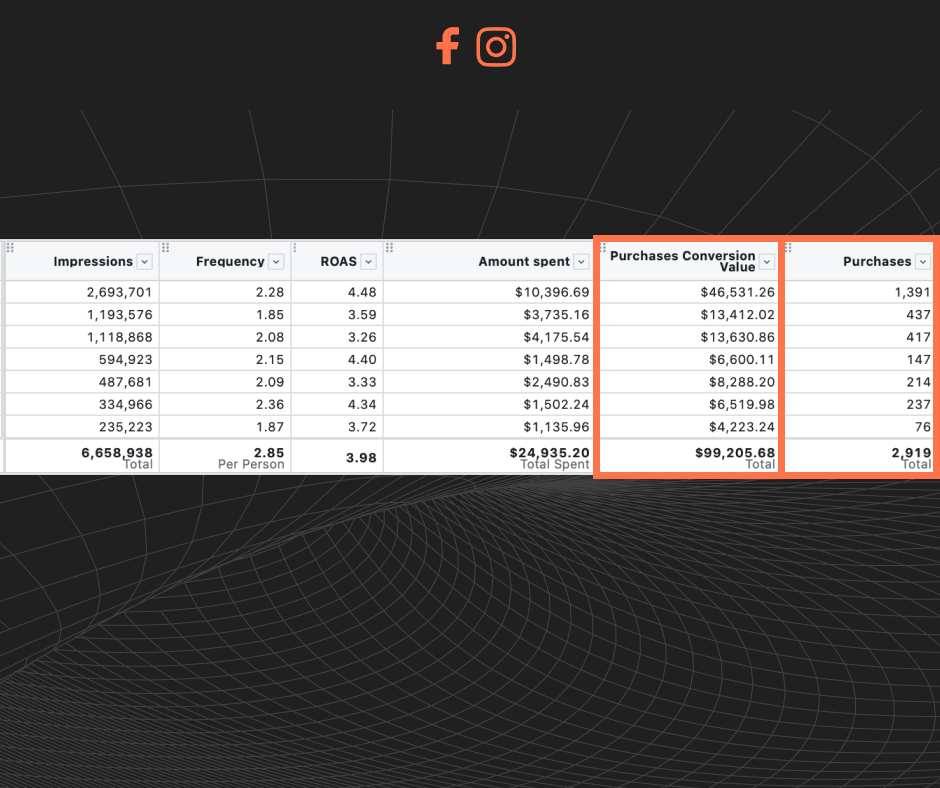Grab the Frequency column drag handle
940x788 pixels.
pyautogui.click(x=165, y=248)
